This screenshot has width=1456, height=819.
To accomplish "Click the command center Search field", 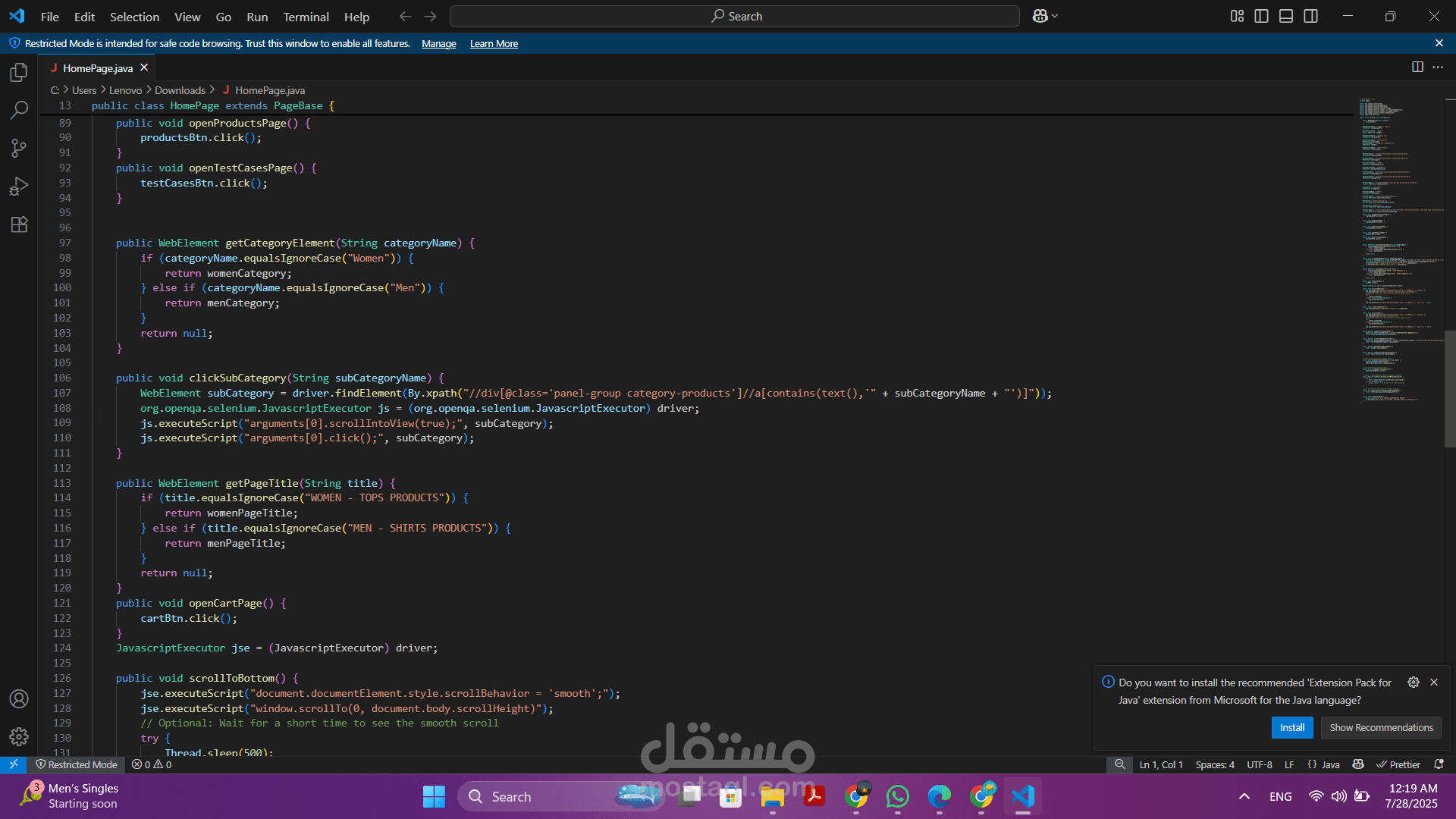I will 734,16.
